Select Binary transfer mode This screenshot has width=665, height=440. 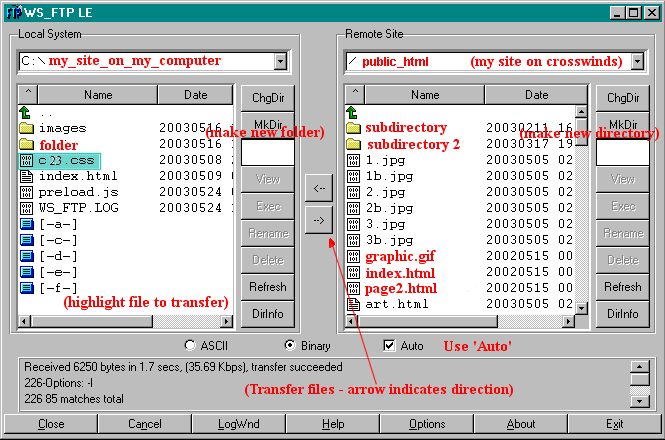point(290,346)
